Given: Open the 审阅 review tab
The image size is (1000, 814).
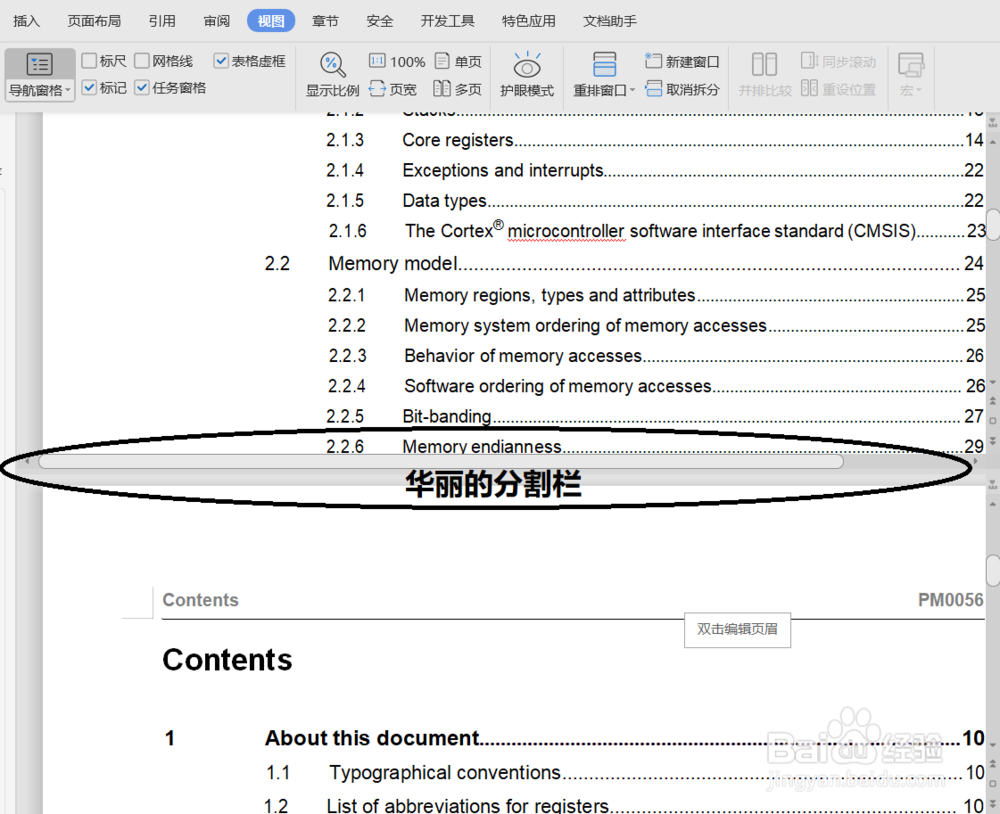Looking at the screenshot, I should (217, 21).
